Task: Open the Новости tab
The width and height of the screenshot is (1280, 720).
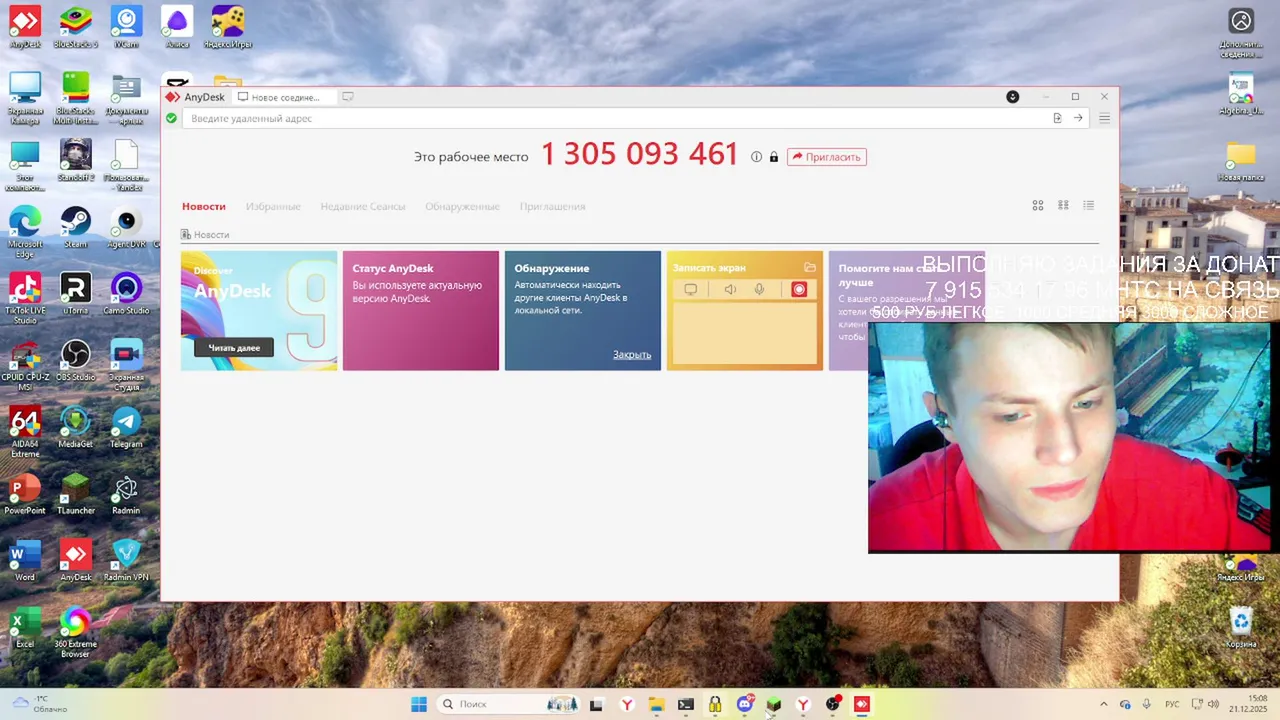Action: (x=204, y=206)
